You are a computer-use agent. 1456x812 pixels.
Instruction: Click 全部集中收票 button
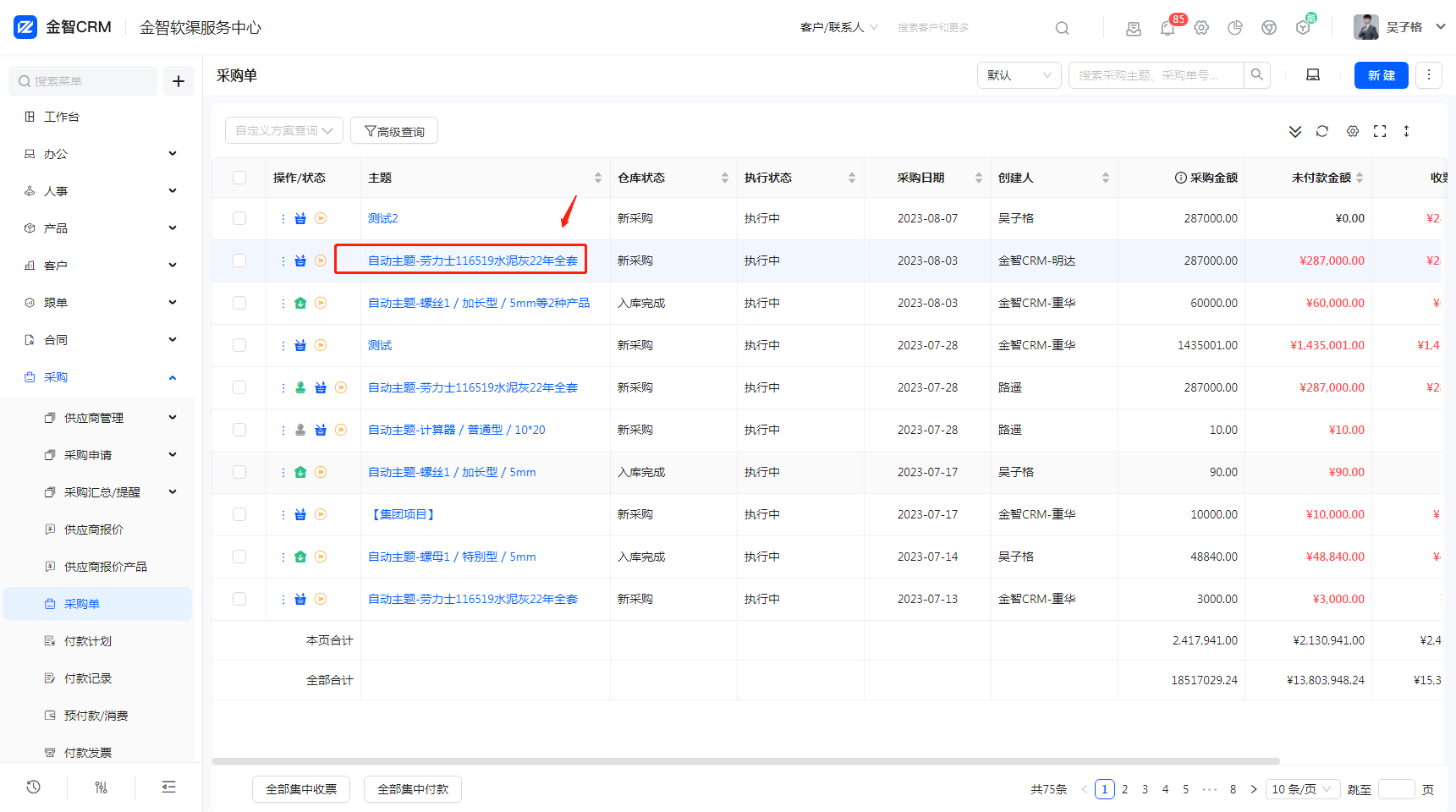click(301, 789)
